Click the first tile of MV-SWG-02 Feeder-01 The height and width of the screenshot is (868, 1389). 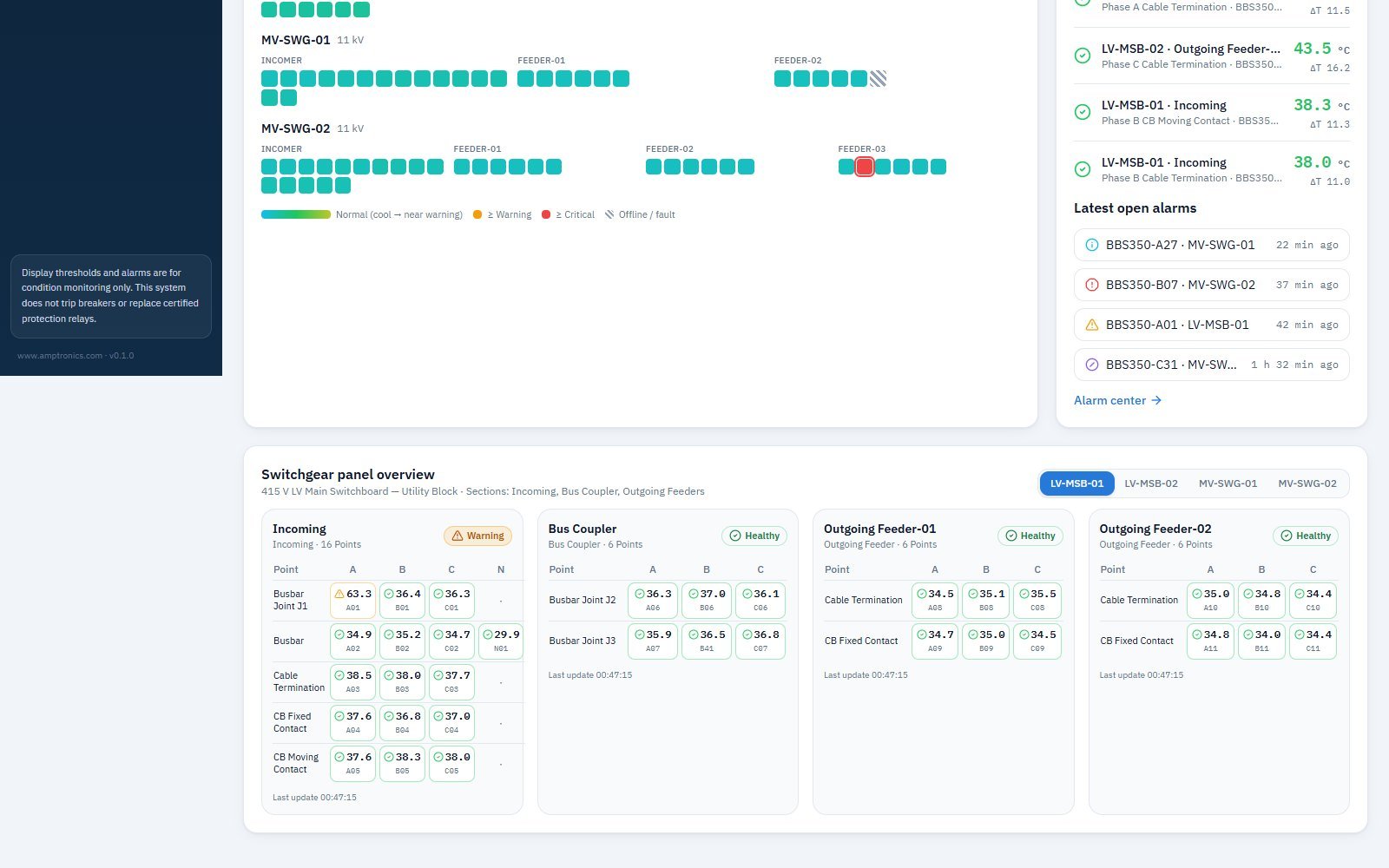tap(462, 167)
